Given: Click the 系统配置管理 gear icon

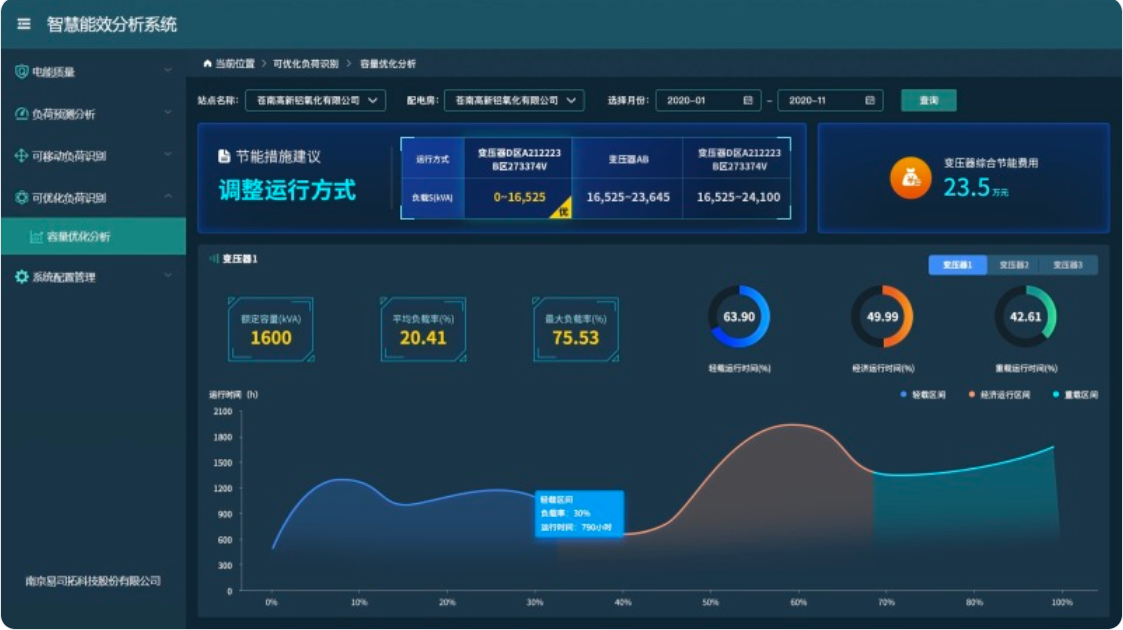Looking at the screenshot, I should pos(21,276).
